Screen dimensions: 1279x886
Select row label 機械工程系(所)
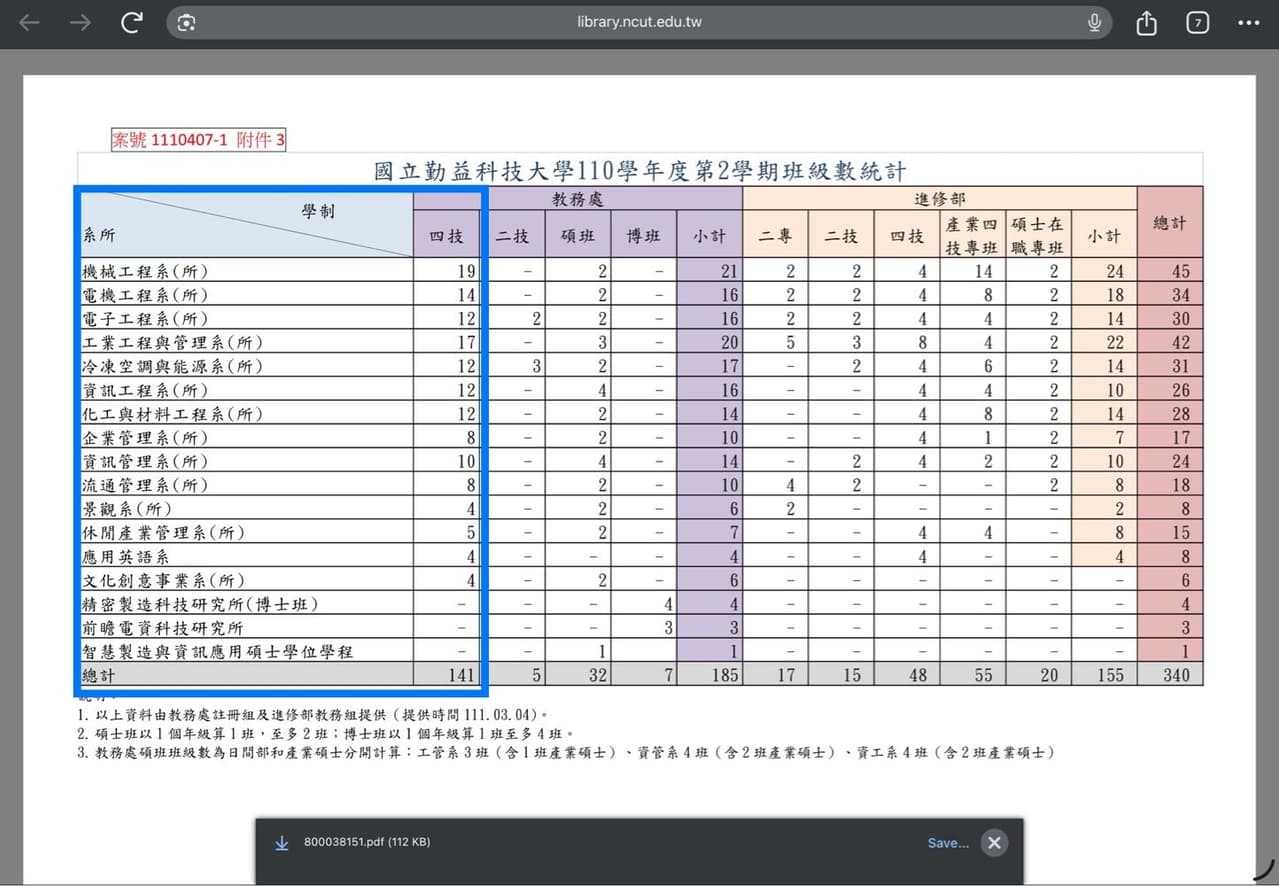[146, 271]
